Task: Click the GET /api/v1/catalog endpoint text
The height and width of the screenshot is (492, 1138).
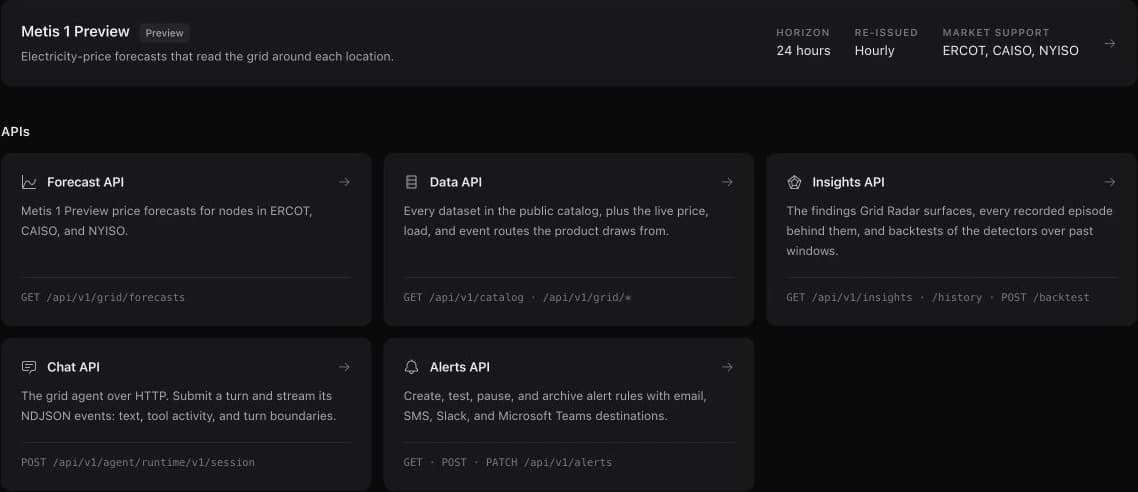Action: tap(464, 298)
